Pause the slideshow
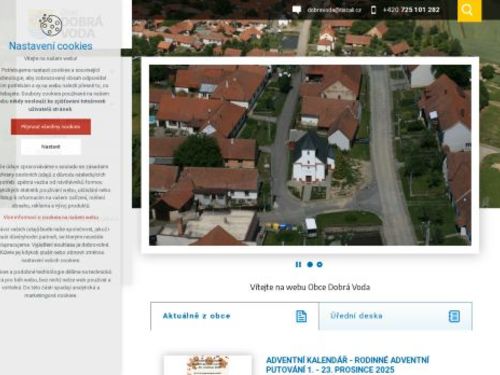Screen dimensions: 500x375 click(x=298, y=264)
